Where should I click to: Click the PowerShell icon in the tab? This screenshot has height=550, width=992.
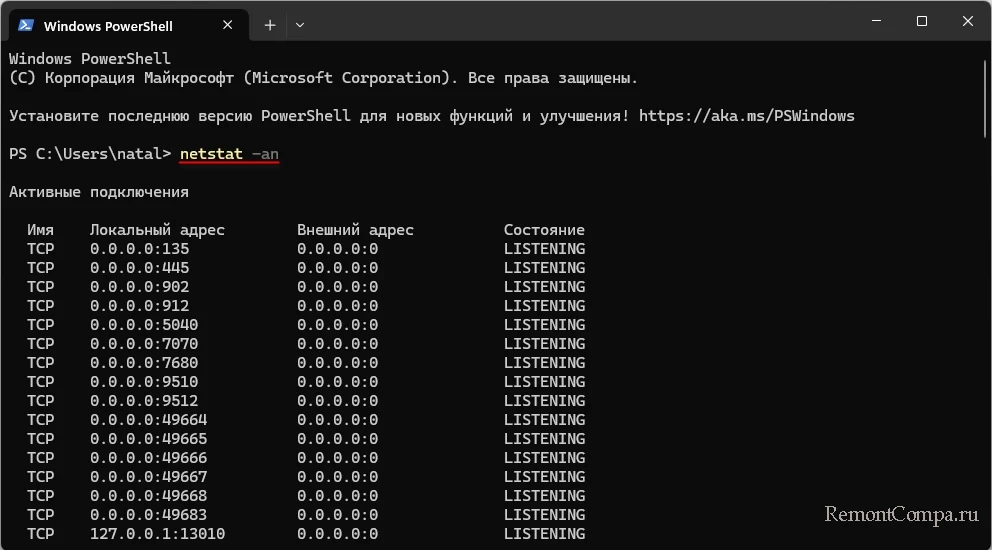point(26,25)
